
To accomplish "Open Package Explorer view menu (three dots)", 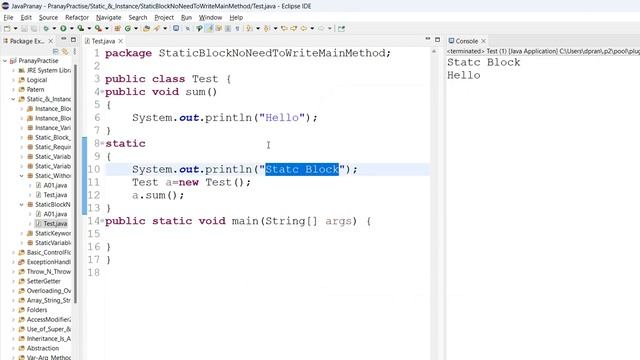I will coord(75,51).
